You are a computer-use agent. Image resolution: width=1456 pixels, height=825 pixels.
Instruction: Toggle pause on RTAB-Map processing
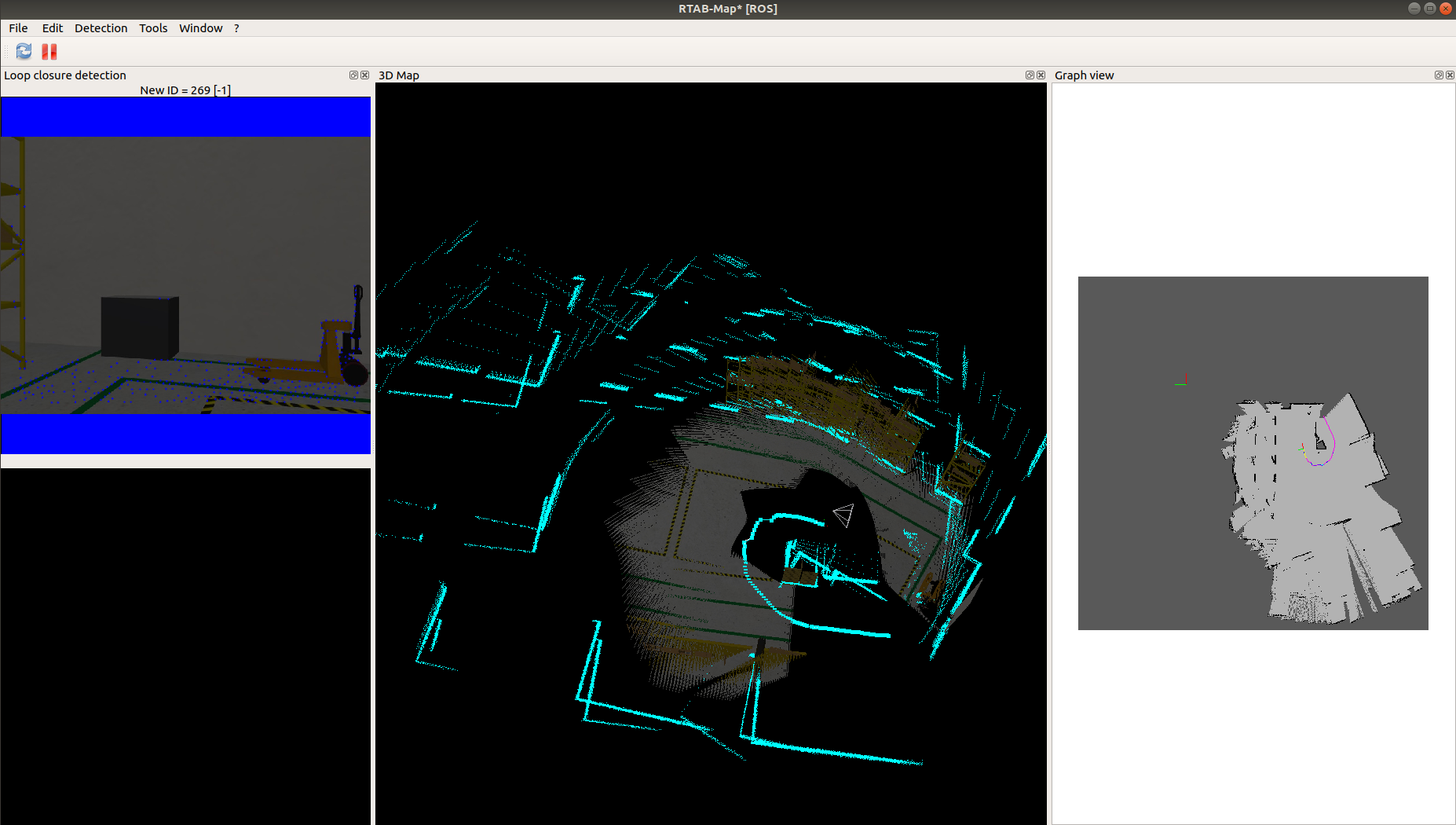(x=49, y=51)
